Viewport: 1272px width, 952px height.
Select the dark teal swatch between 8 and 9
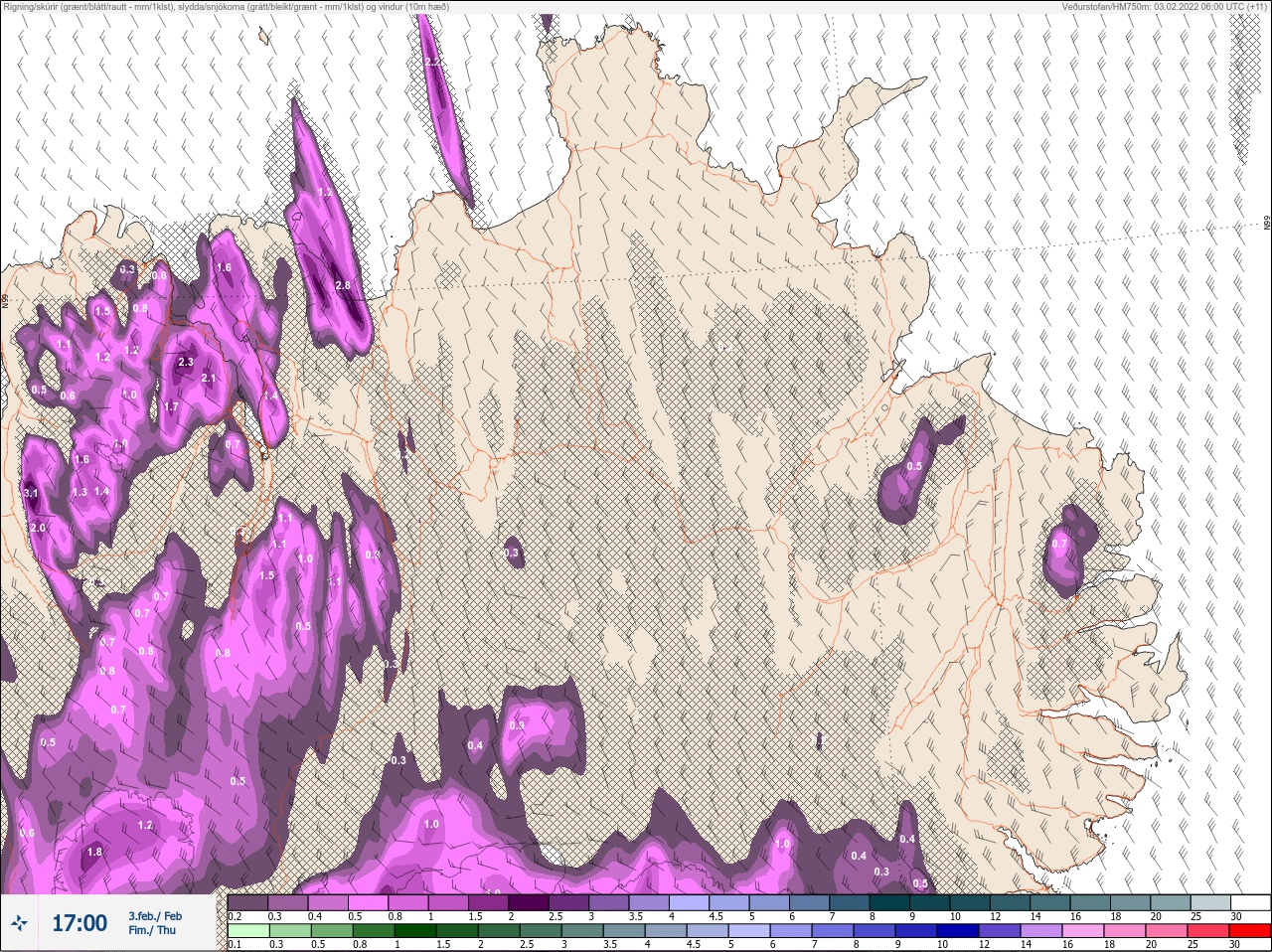coord(890,902)
